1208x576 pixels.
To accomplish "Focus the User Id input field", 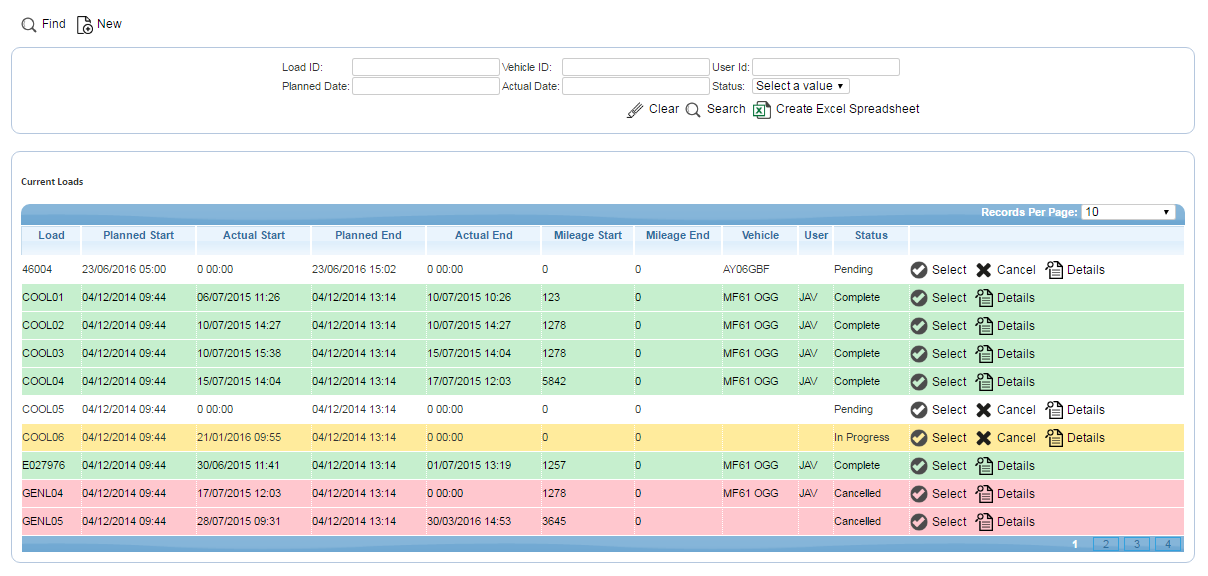I will (826, 67).
